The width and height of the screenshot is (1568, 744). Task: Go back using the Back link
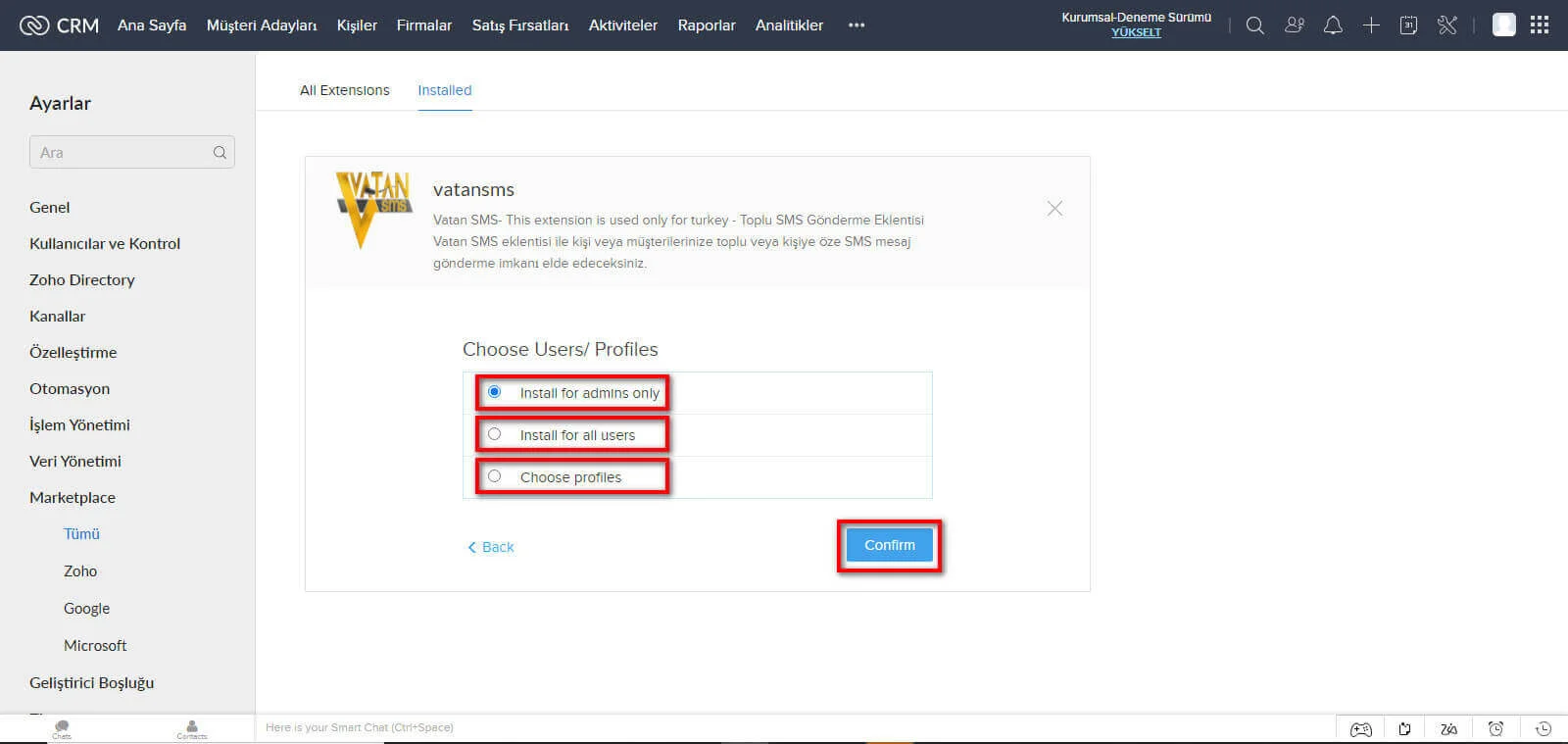pos(491,547)
